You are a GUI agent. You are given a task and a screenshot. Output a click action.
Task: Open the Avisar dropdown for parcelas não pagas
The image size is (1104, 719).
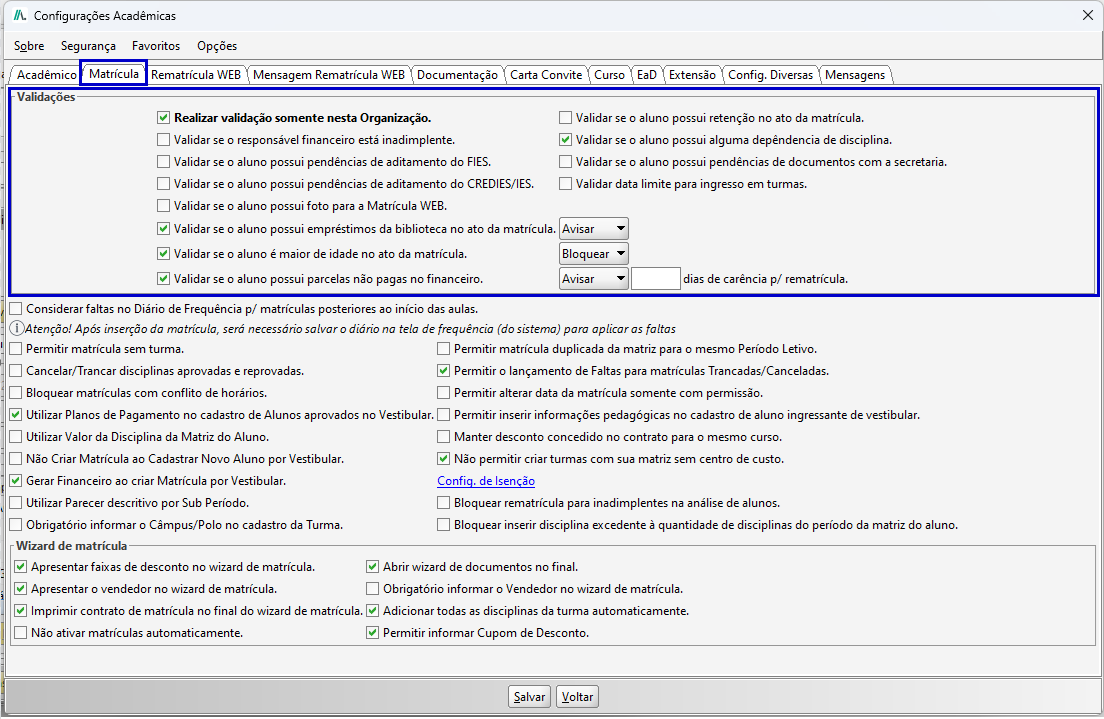594,279
